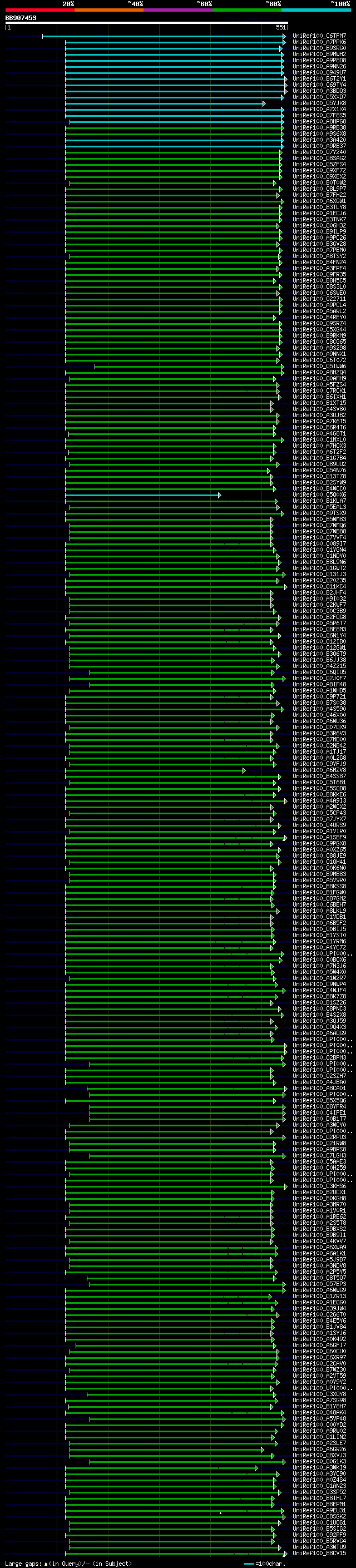Image resolution: width=356 pixels, height=1568 pixels.
Task: Click the UniRef100_A9S6X8 entry
Action: click(x=319, y=134)
